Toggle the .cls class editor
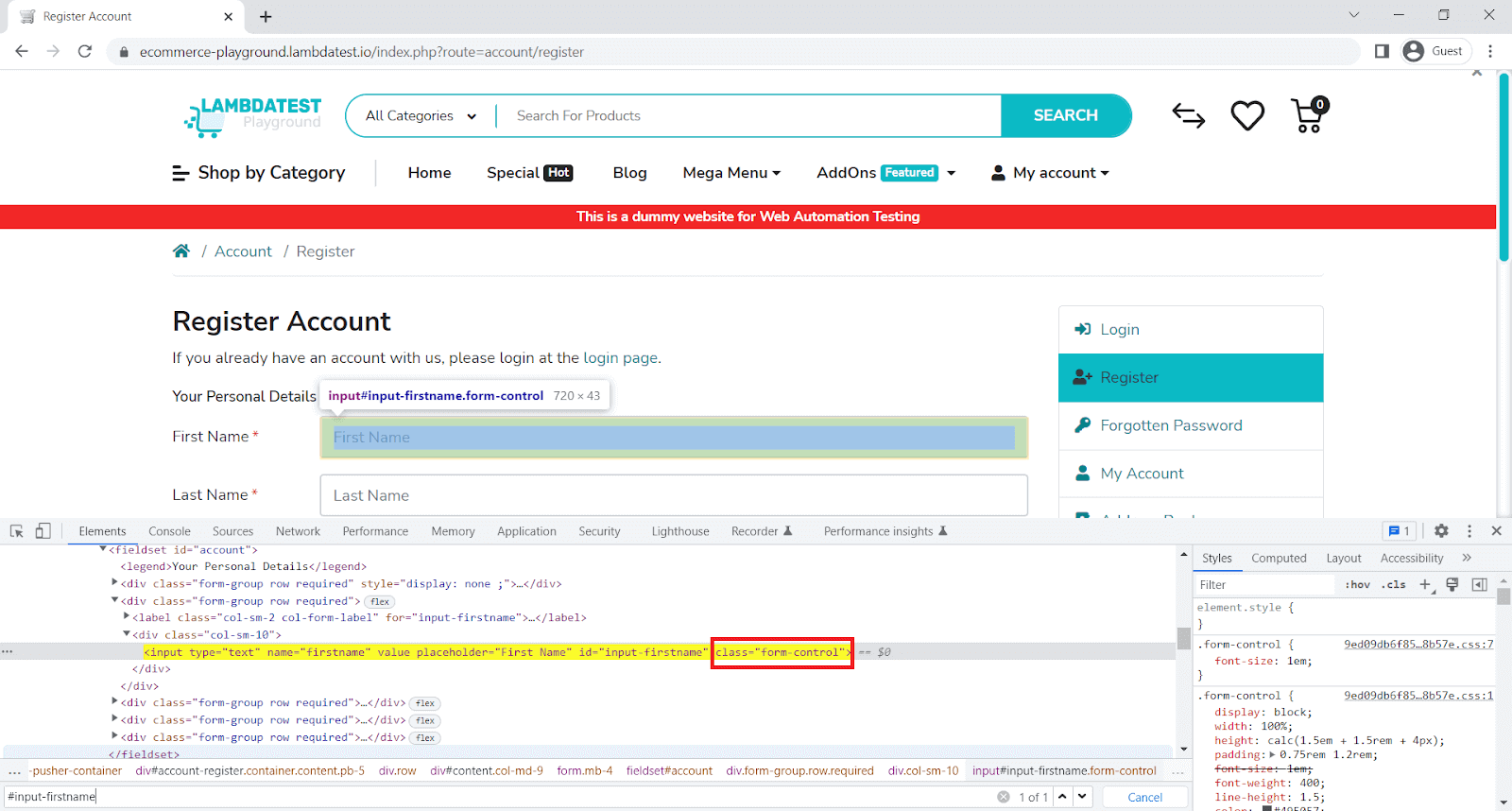Image resolution: width=1512 pixels, height=811 pixels. point(1393,585)
